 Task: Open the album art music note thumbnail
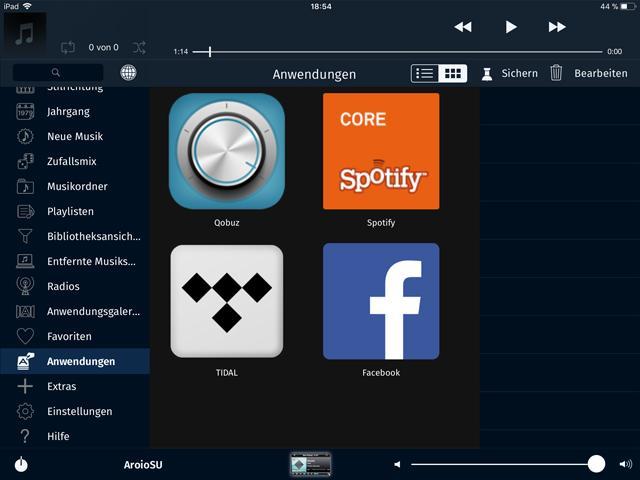25,34
